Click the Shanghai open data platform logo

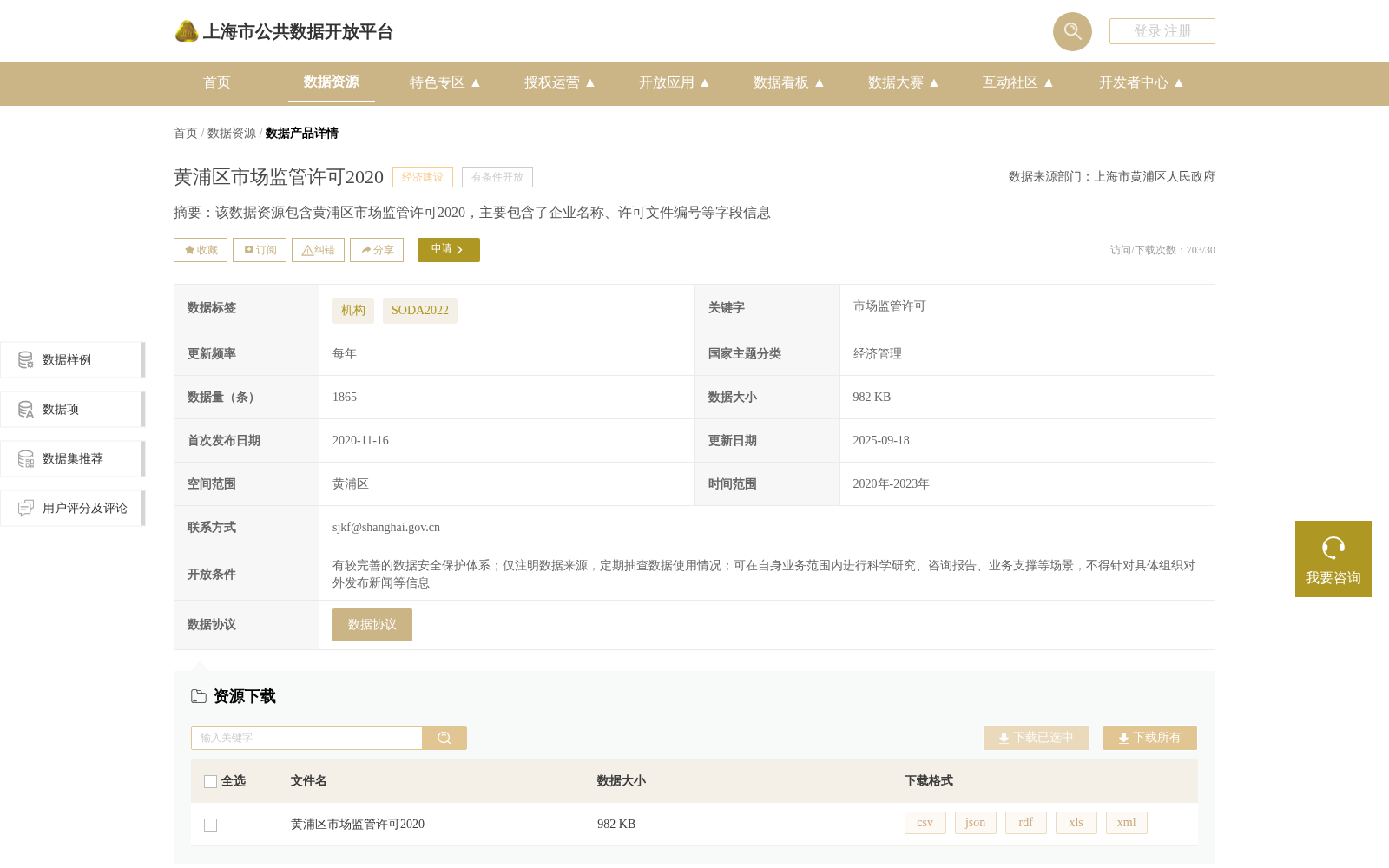(x=283, y=31)
